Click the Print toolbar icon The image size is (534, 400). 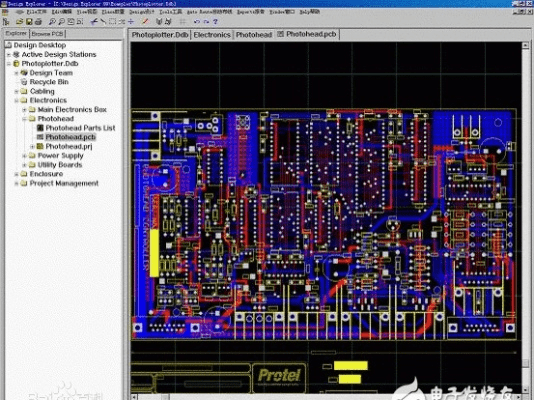(x=38, y=21)
